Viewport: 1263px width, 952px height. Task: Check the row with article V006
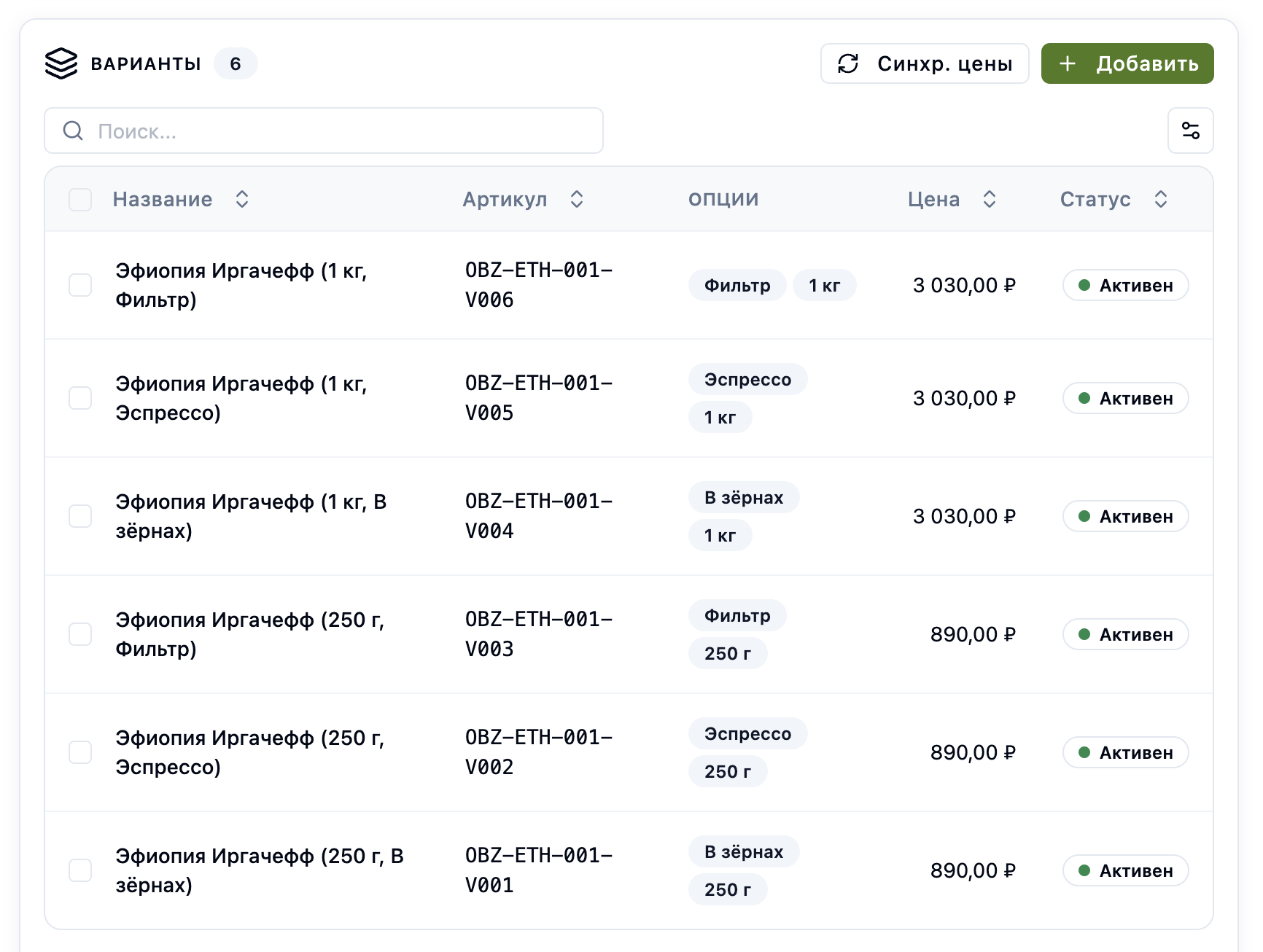coord(80,285)
